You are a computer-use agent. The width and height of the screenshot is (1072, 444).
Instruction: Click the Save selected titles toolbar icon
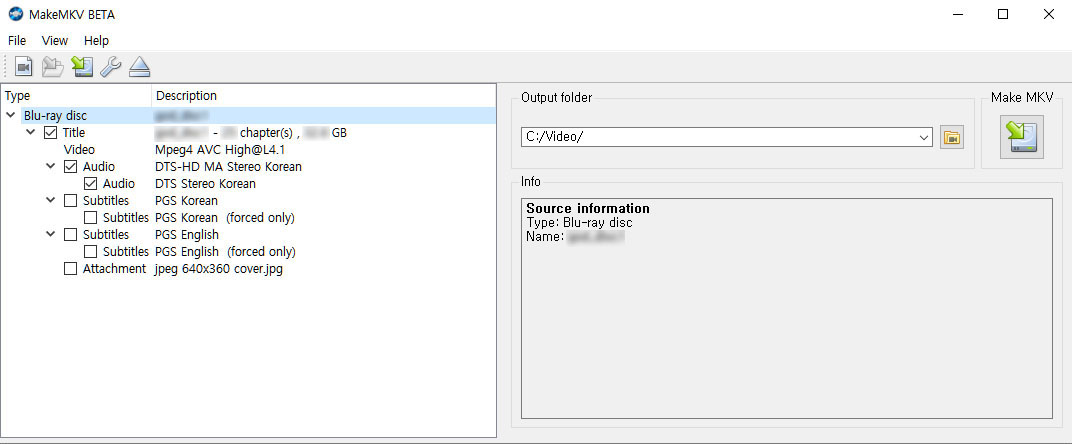click(x=82, y=66)
